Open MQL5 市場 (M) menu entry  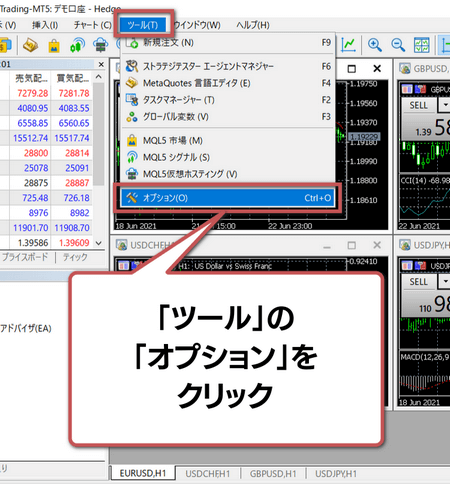(228, 141)
